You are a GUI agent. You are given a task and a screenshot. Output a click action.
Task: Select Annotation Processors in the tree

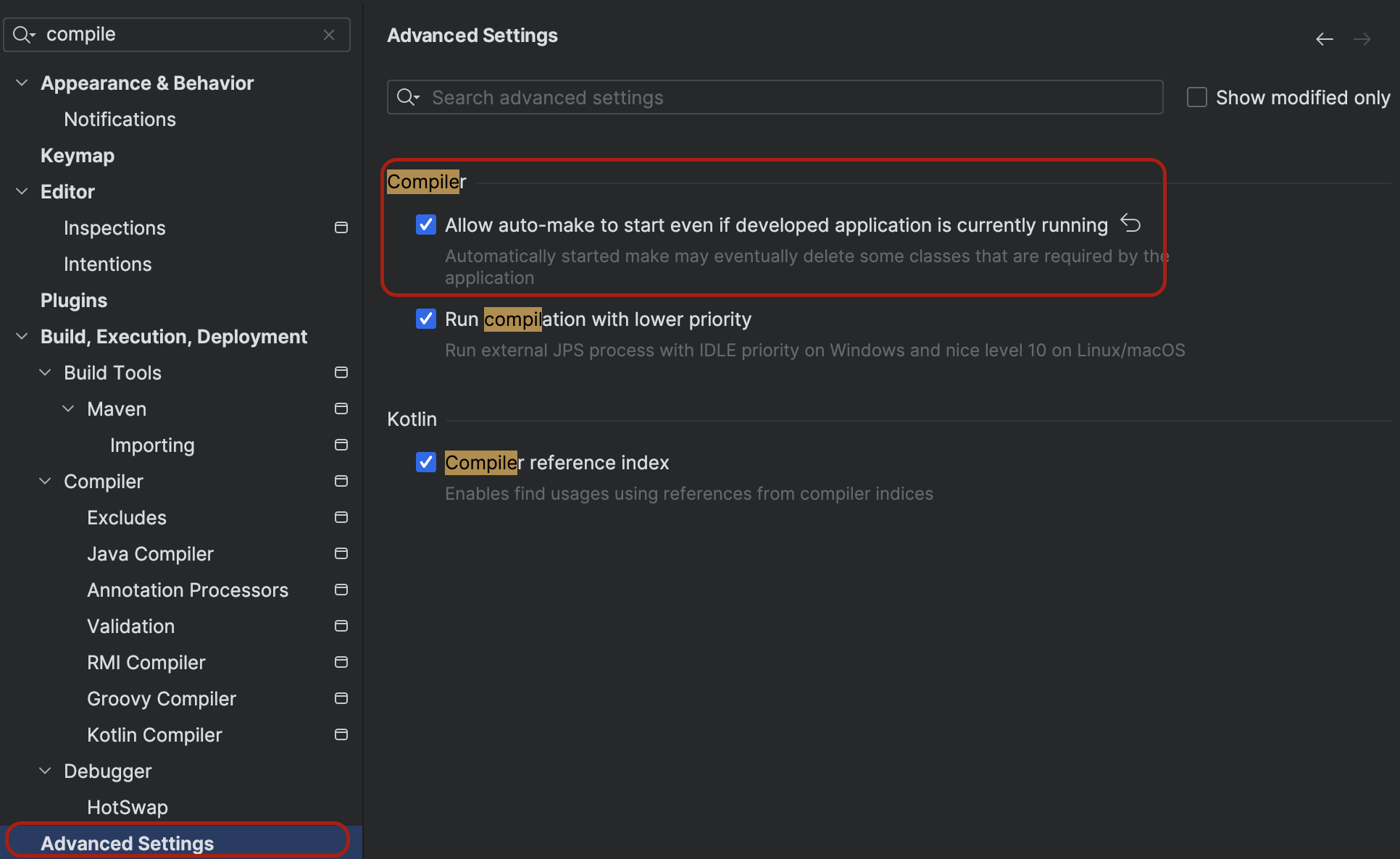188,590
